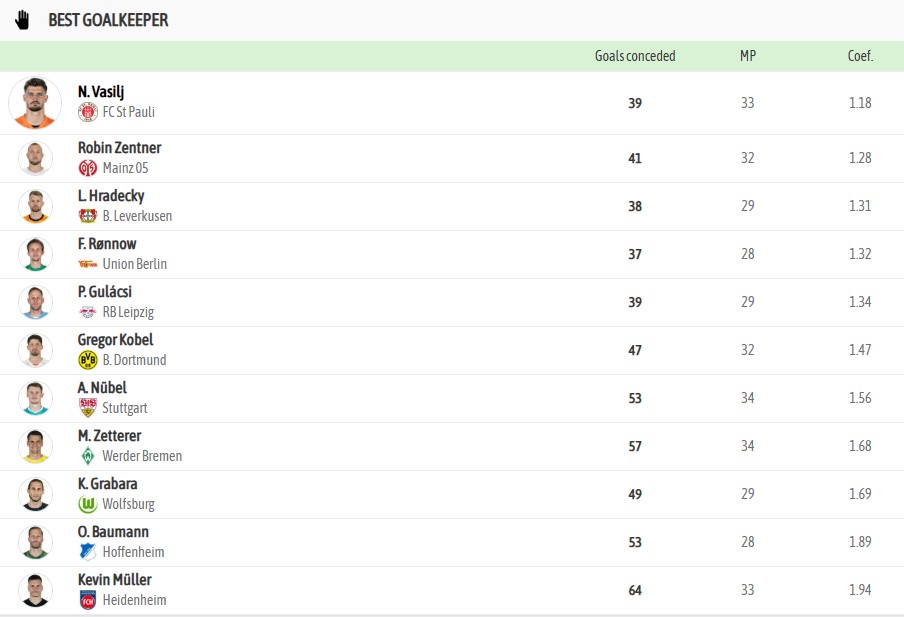Click the Hoffenheim club crest

[x=88, y=552]
